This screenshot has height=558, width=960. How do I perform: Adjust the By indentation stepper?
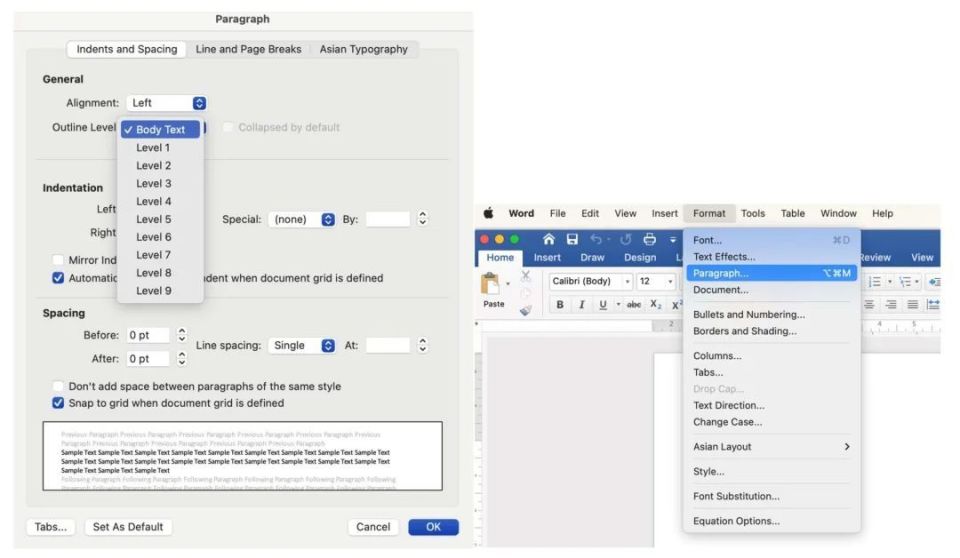coord(422,219)
